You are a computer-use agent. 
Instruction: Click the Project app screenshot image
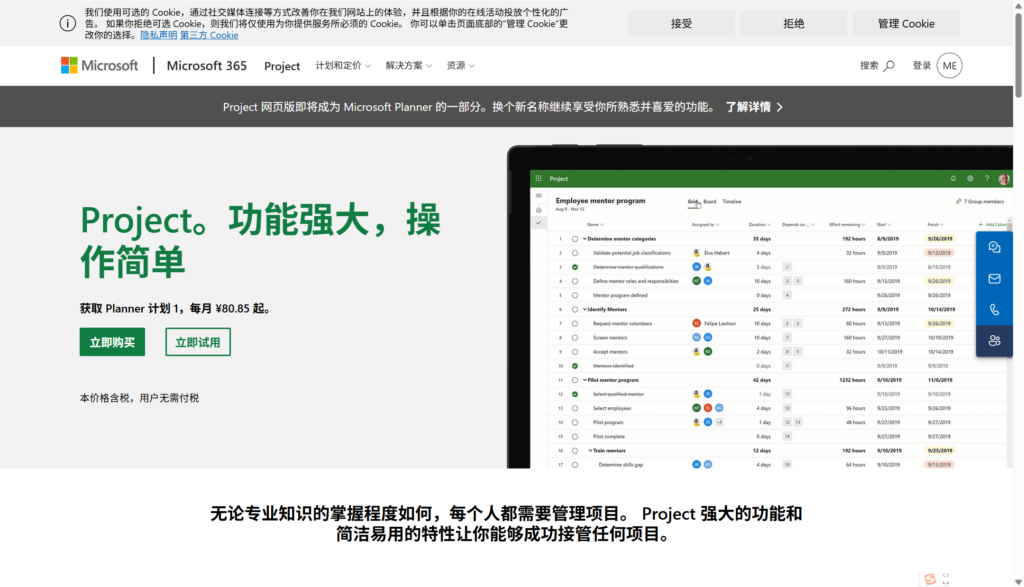point(760,307)
